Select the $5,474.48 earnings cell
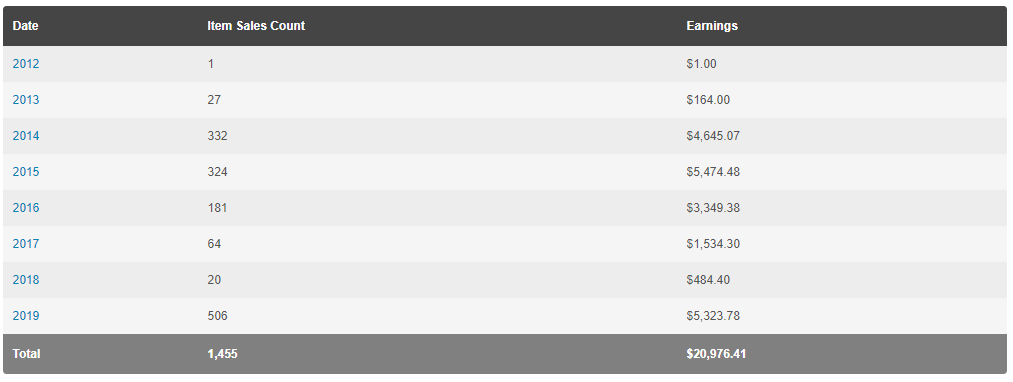Screen dimensions: 1013x382 713,172
